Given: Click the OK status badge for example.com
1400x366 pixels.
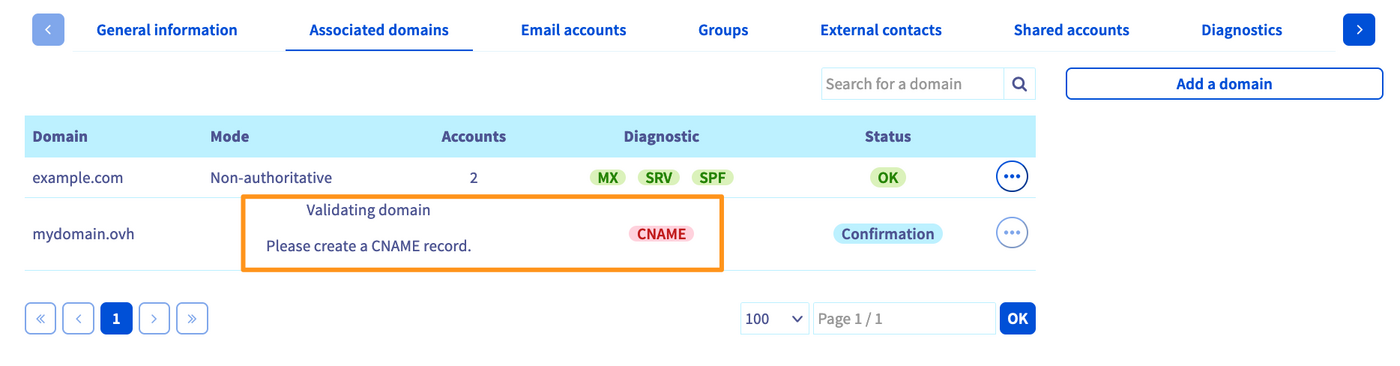Looking at the screenshot, I should pos(887,178).
